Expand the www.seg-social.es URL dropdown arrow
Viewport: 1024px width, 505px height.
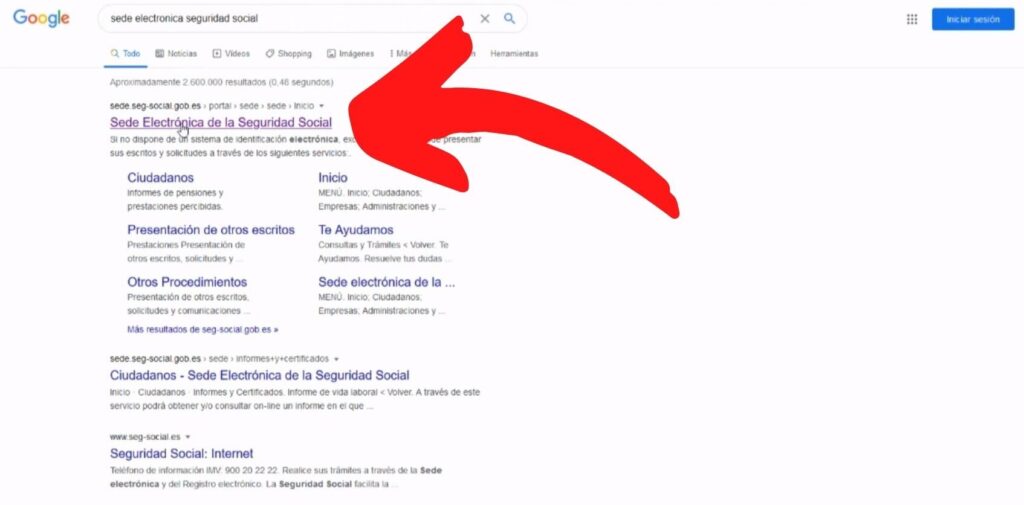[188, 437]
